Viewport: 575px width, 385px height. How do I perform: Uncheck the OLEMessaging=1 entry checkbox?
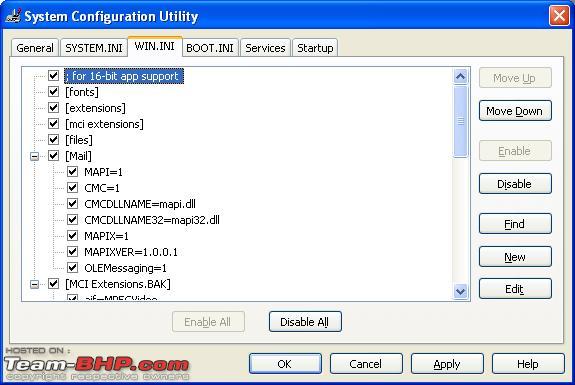[x=73, y=267]
